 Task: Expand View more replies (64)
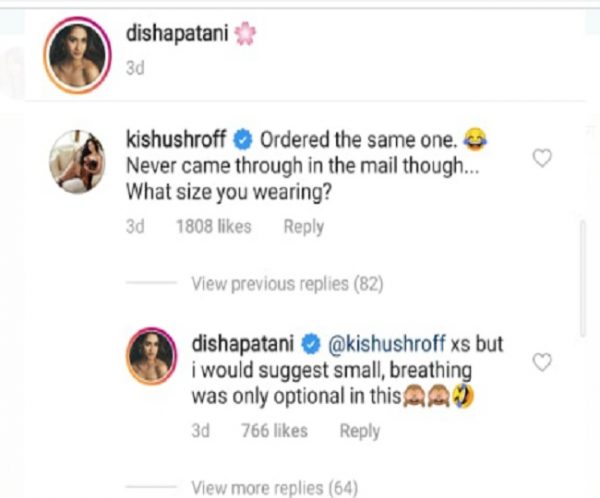(275, 488)
